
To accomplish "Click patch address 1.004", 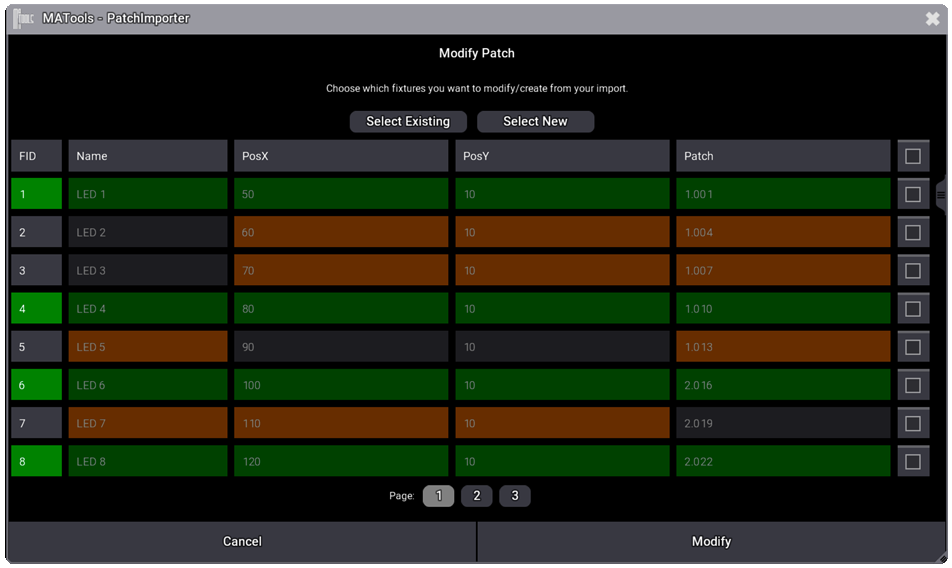I will [x=783, y=232].
